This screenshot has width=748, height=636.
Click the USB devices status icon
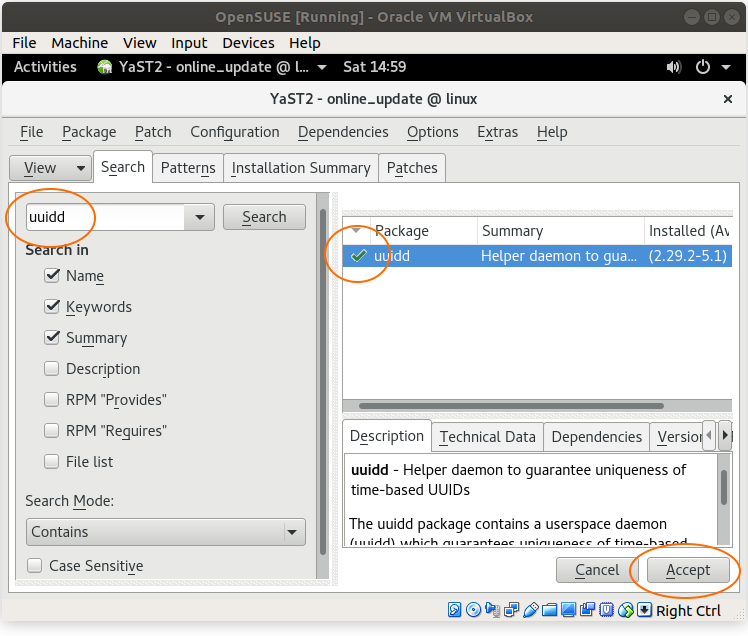(530, 610)
